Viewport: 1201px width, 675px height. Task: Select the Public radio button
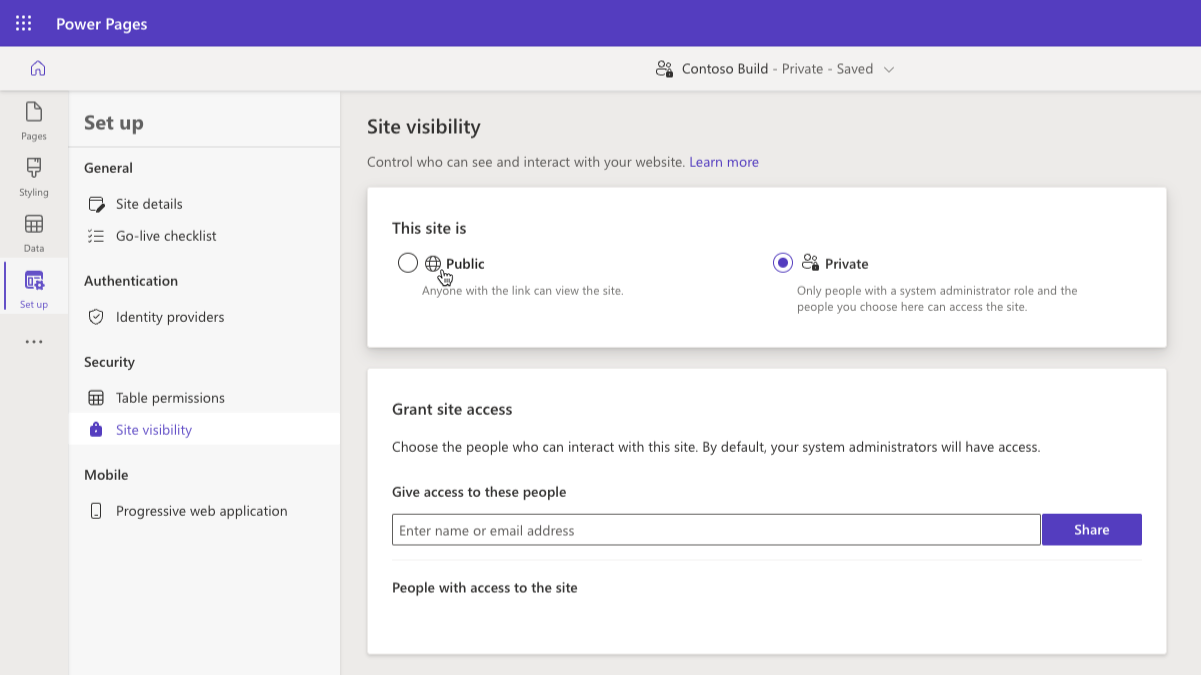pos(407,263)
